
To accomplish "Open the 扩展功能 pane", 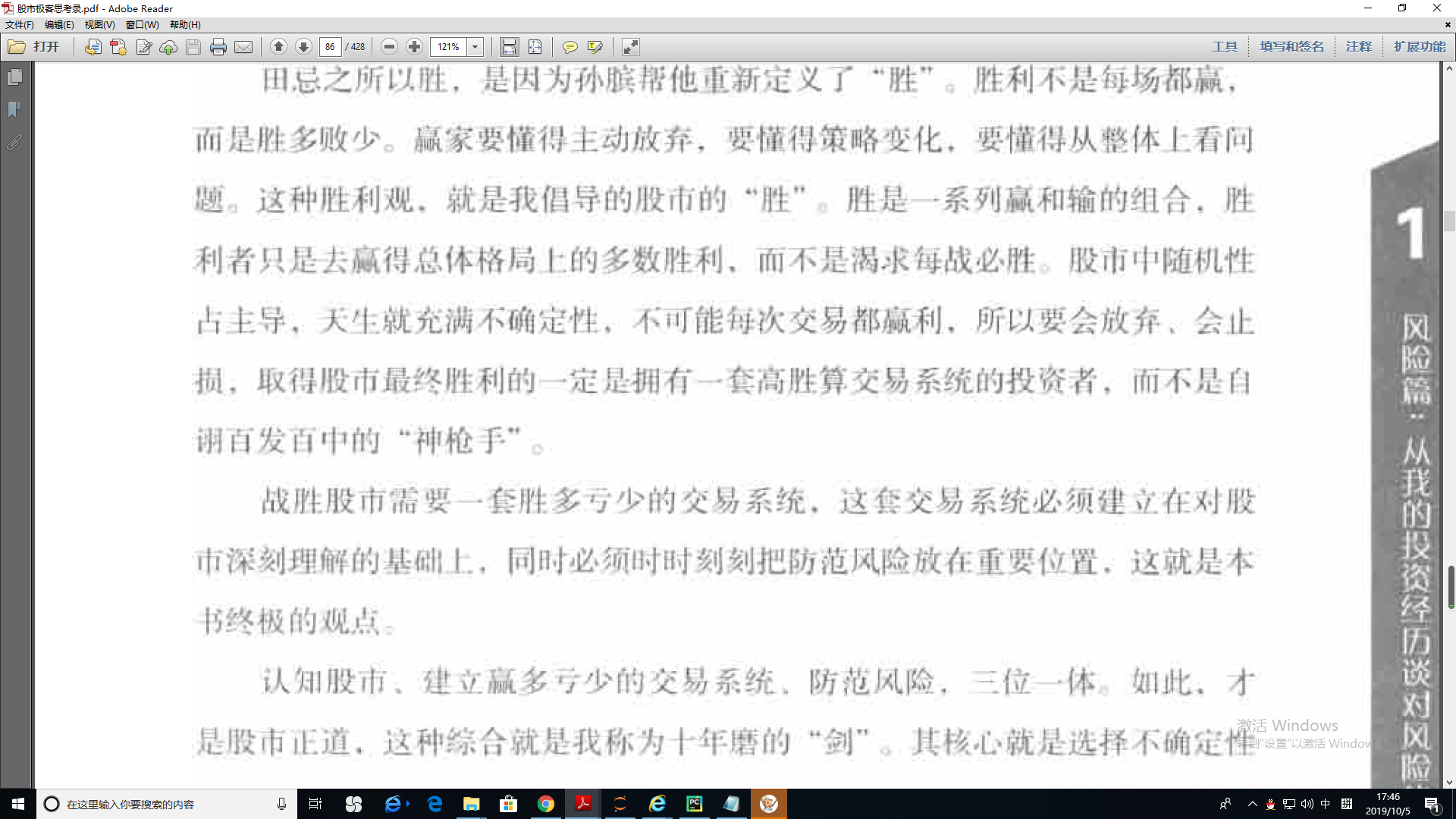I will pos(1420,47).
